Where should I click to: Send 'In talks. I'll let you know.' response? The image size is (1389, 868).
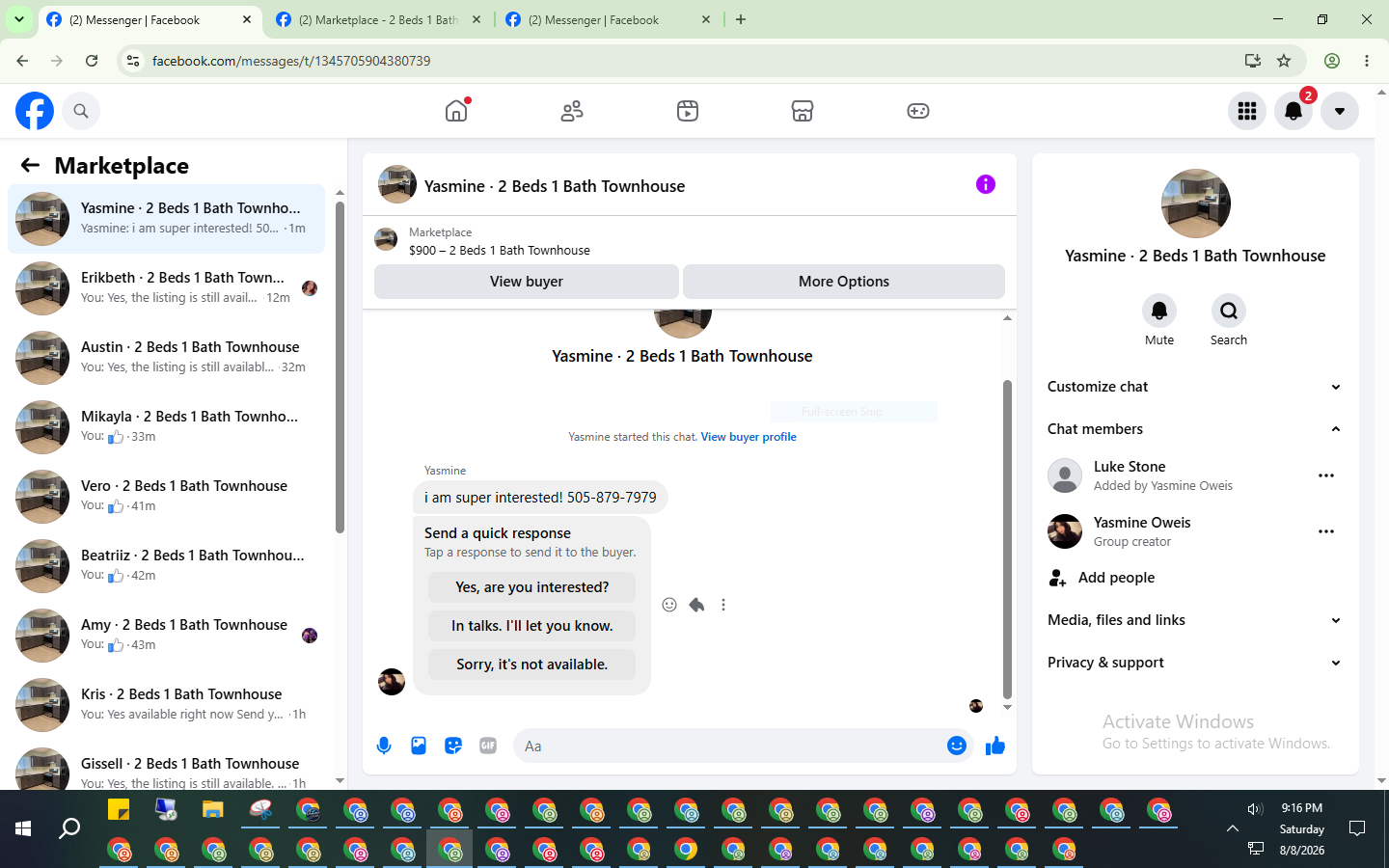pyautogui.click(x=532, y=626)
